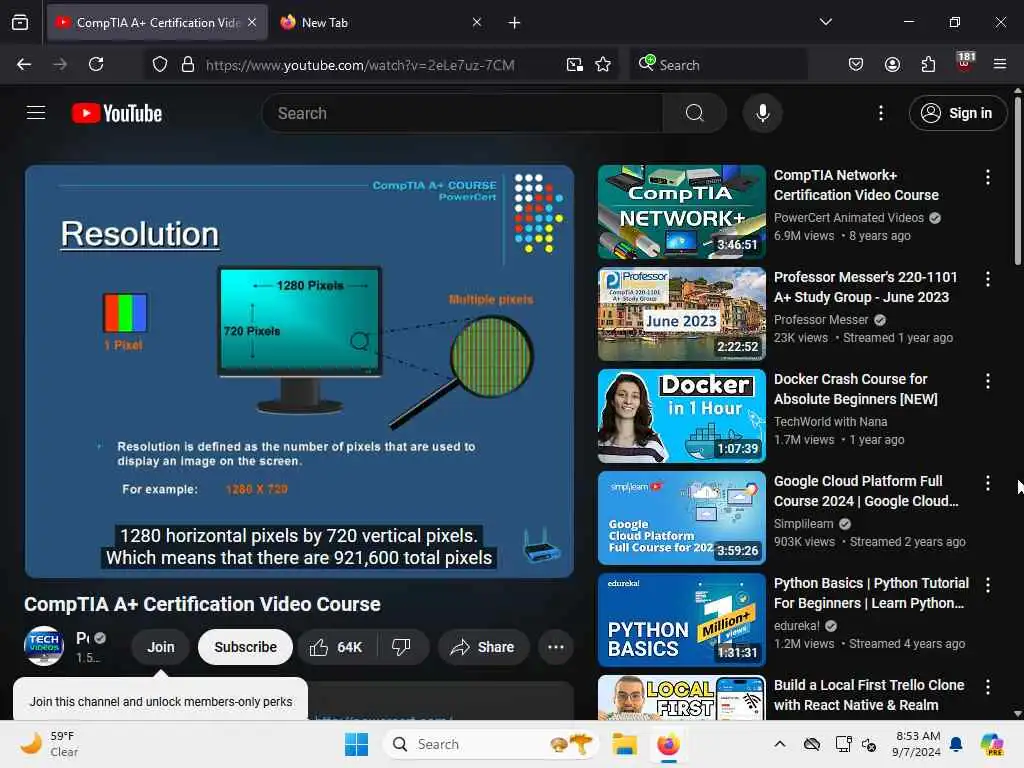
Task: Share the CompTIA A+ video
Action: coord(483,647)
